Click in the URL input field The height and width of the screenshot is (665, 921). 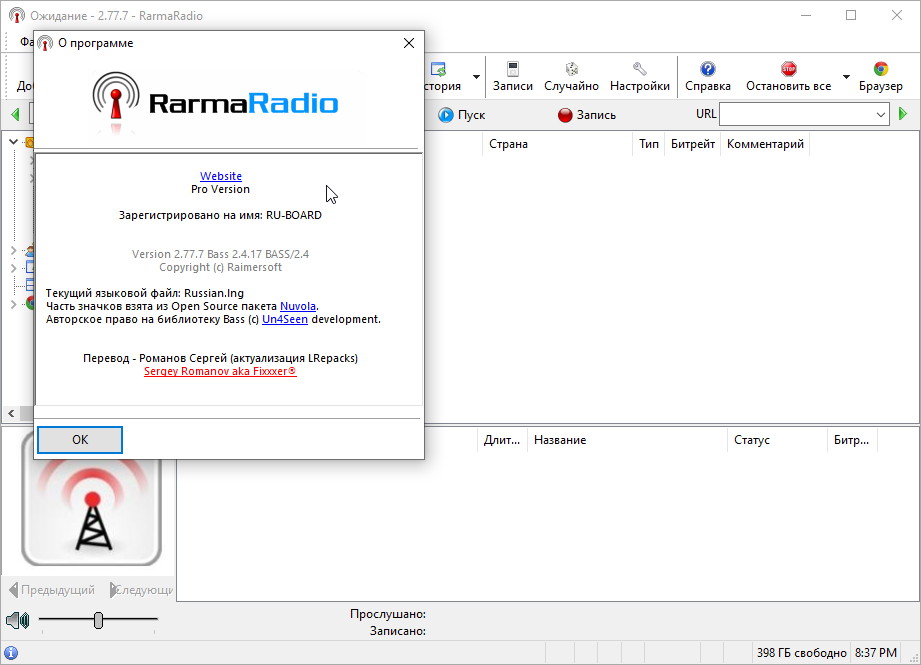click(x=797, y=115)
